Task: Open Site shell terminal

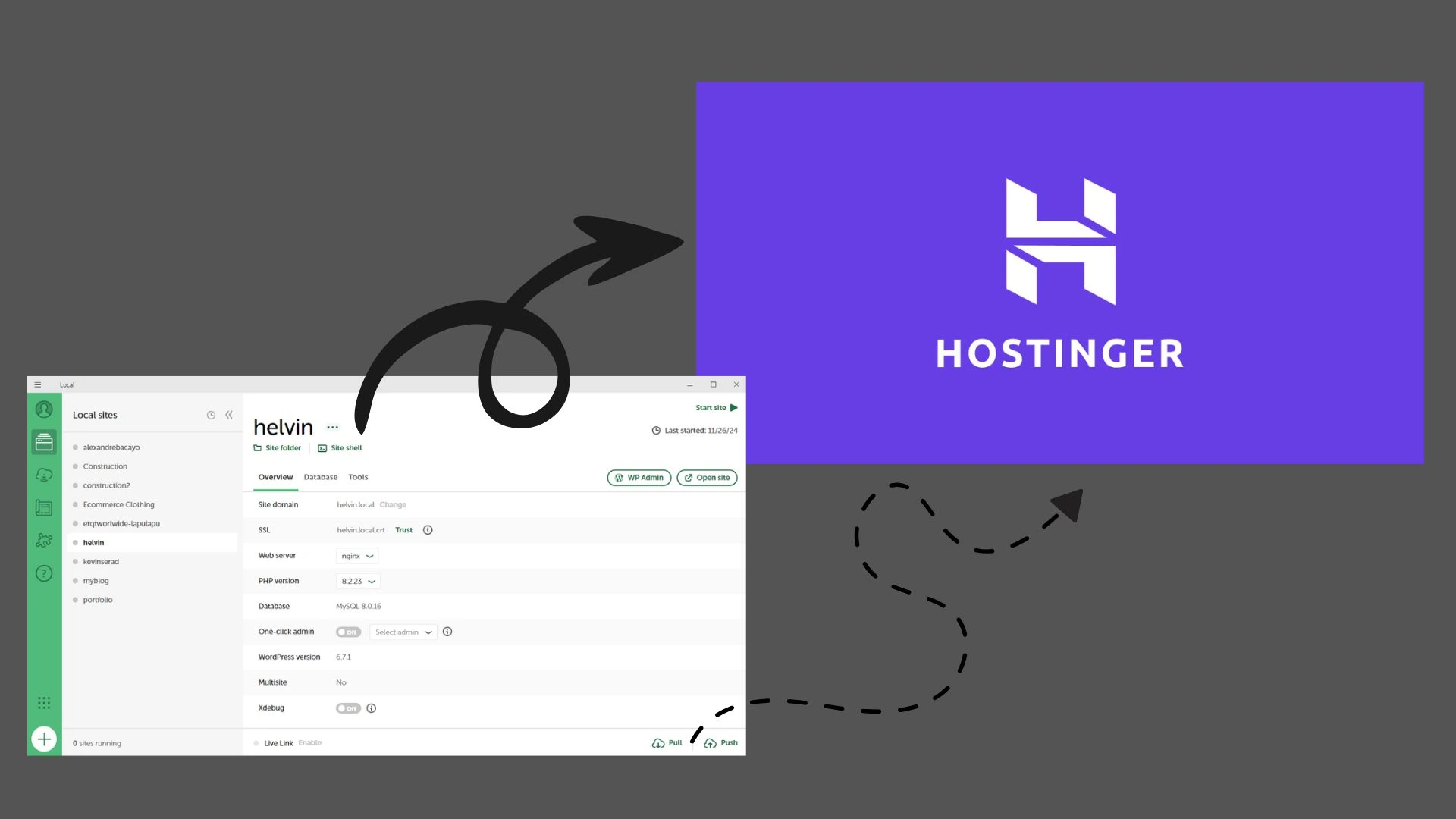Action: click(x=338, y=448)
